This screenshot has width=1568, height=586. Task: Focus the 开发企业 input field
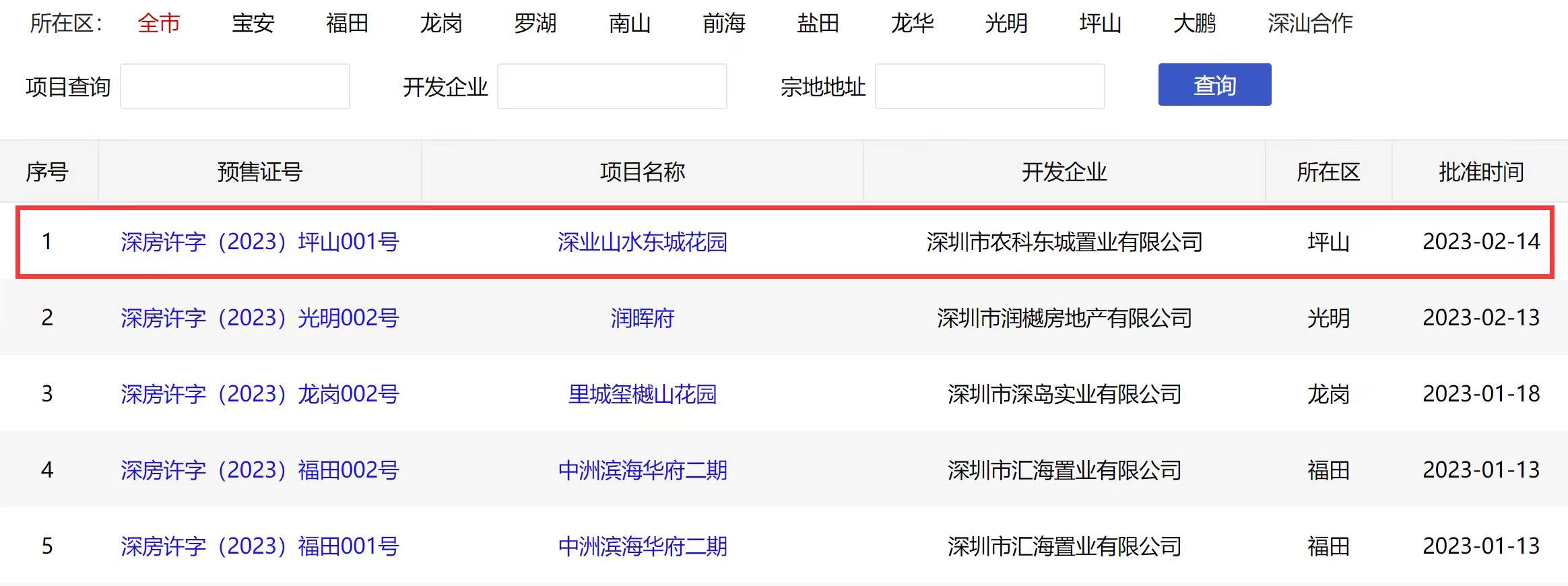pyautogui.click(x=612, y=86)
